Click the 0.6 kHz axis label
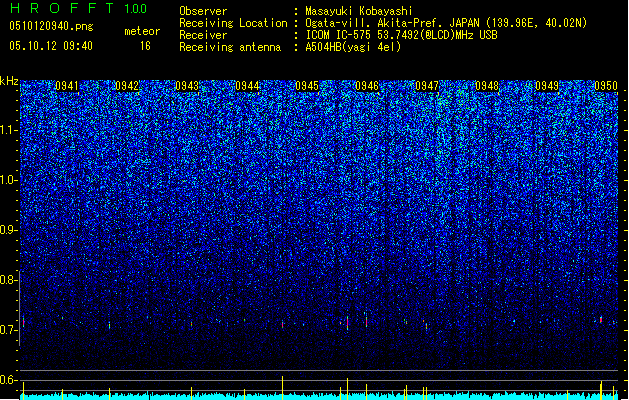The height and width of the screenshot is (400, 629). pos(8,380)
